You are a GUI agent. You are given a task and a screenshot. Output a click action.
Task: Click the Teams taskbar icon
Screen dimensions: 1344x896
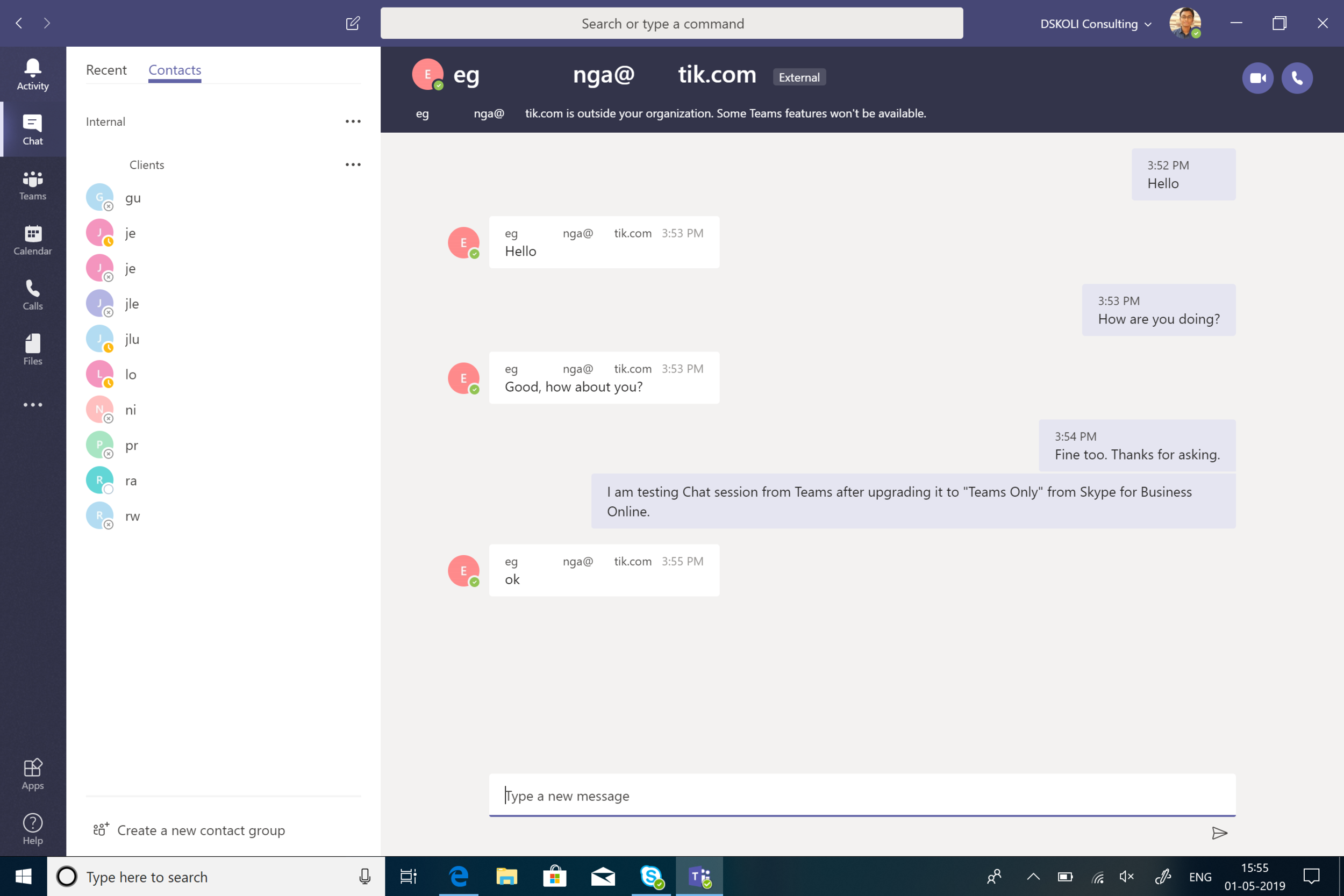[x=699, y=876]
